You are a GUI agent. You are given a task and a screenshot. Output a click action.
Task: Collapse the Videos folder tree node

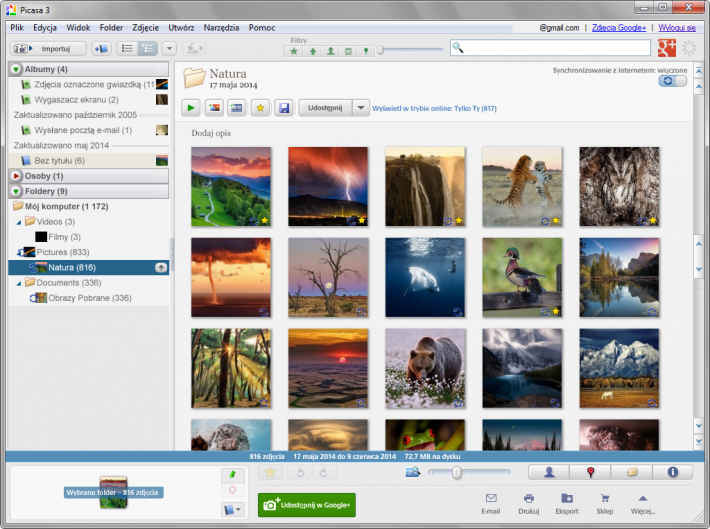click(19, 222)
